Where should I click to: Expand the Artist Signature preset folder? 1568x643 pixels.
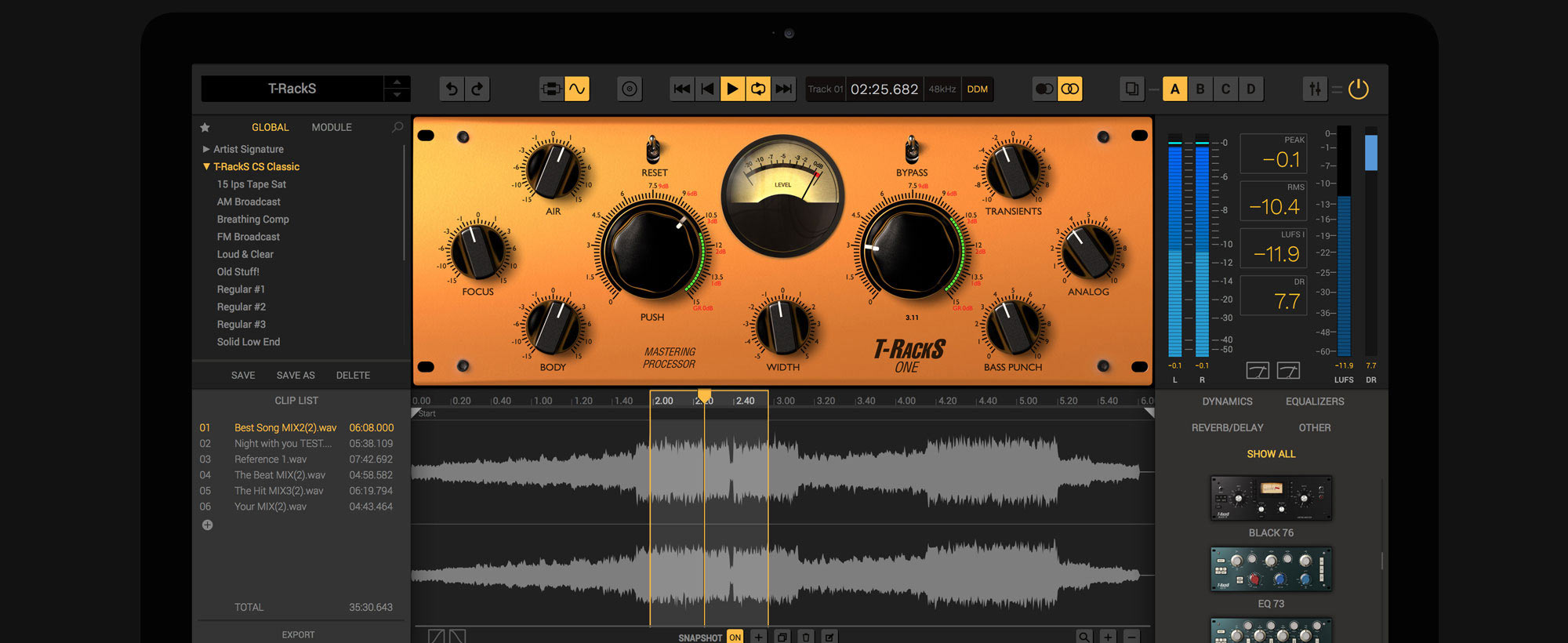tap(206, 149)
